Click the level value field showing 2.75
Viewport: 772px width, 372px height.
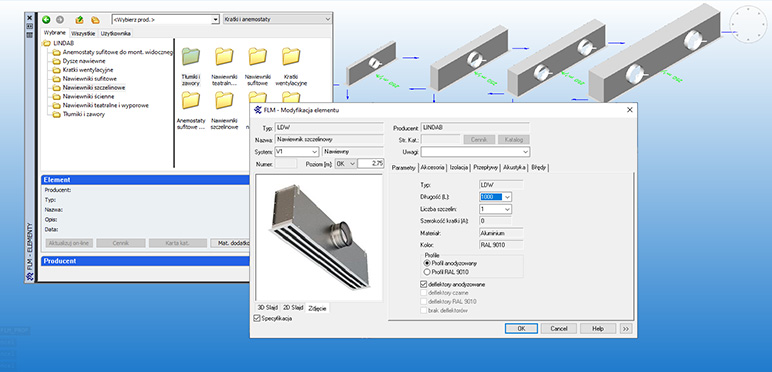[x=371, y=164]
